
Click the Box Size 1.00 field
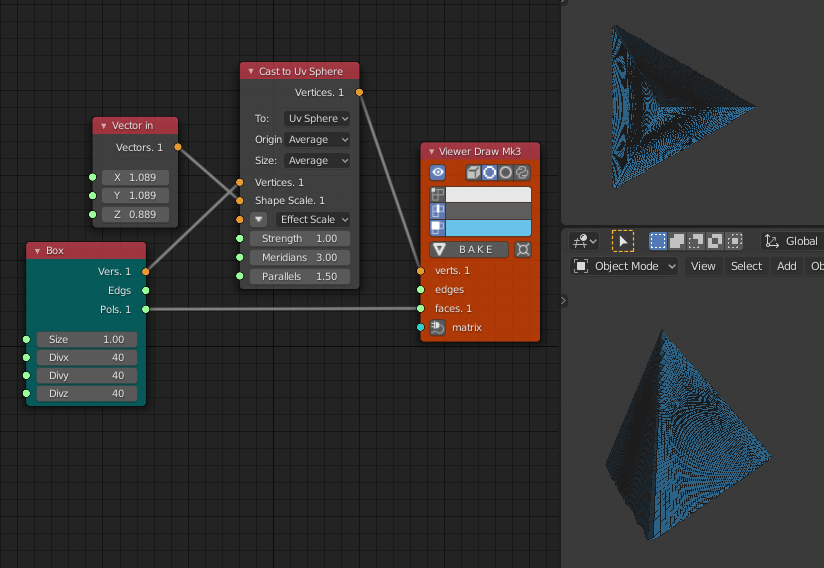87,339
